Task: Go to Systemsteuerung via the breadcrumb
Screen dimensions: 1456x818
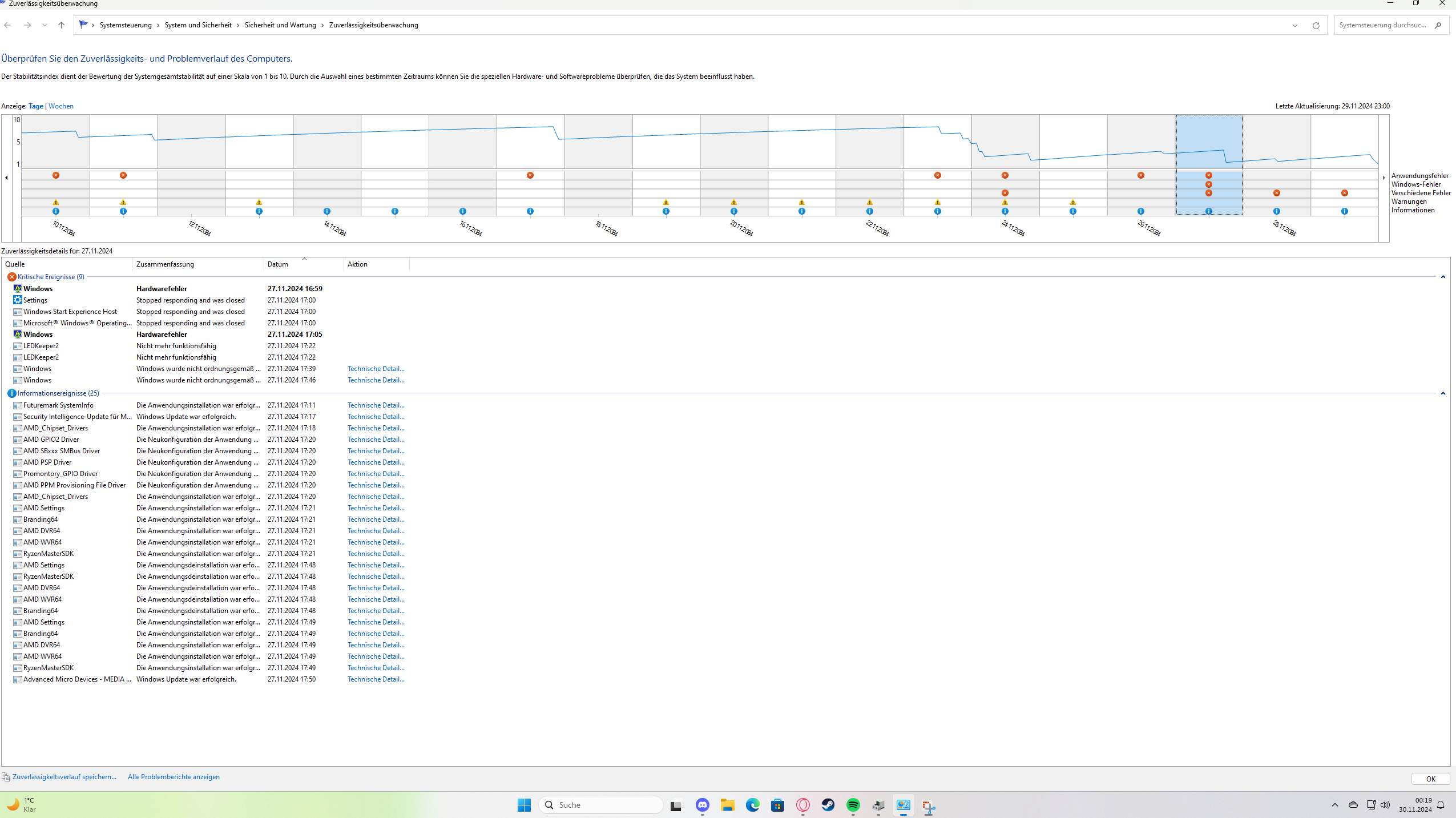Action: click(x=127, y=25)
